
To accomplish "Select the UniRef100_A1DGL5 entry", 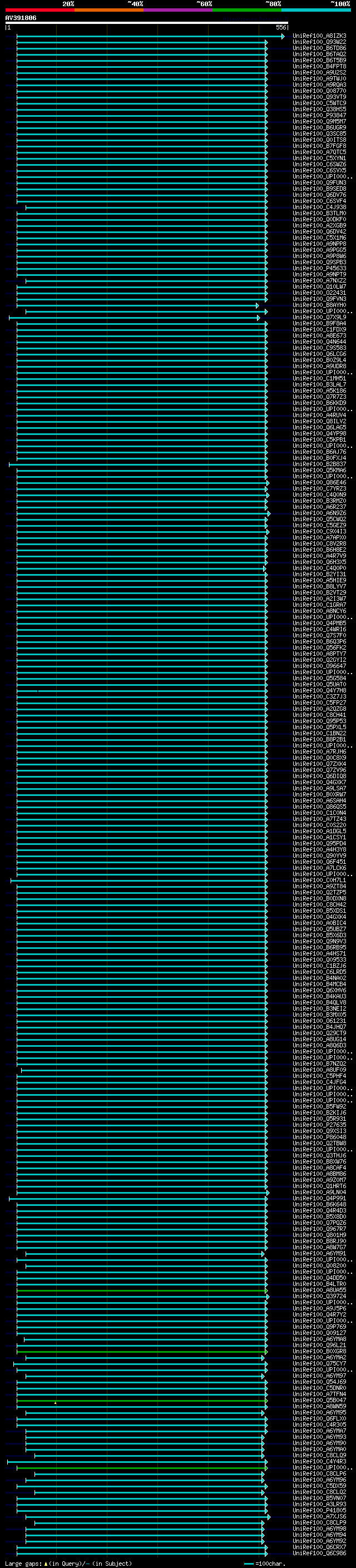I will pyautogui.click(x=319, y=831).
